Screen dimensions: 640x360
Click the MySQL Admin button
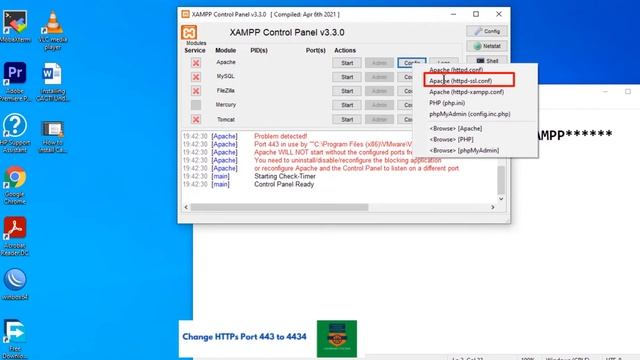click(379, 77)
